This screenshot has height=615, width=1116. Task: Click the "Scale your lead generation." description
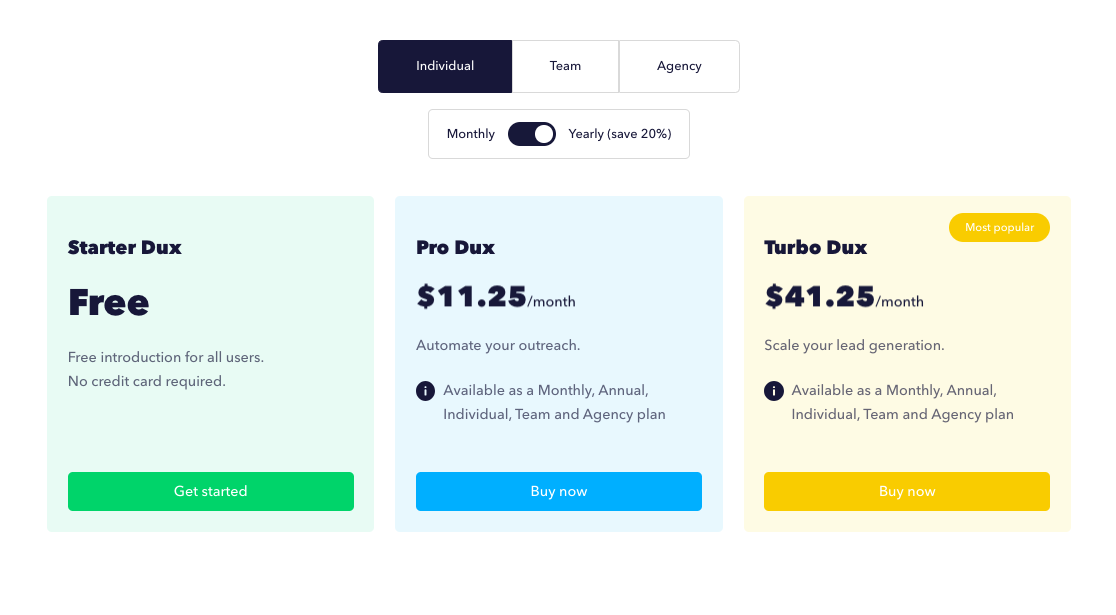coord(854,345)
